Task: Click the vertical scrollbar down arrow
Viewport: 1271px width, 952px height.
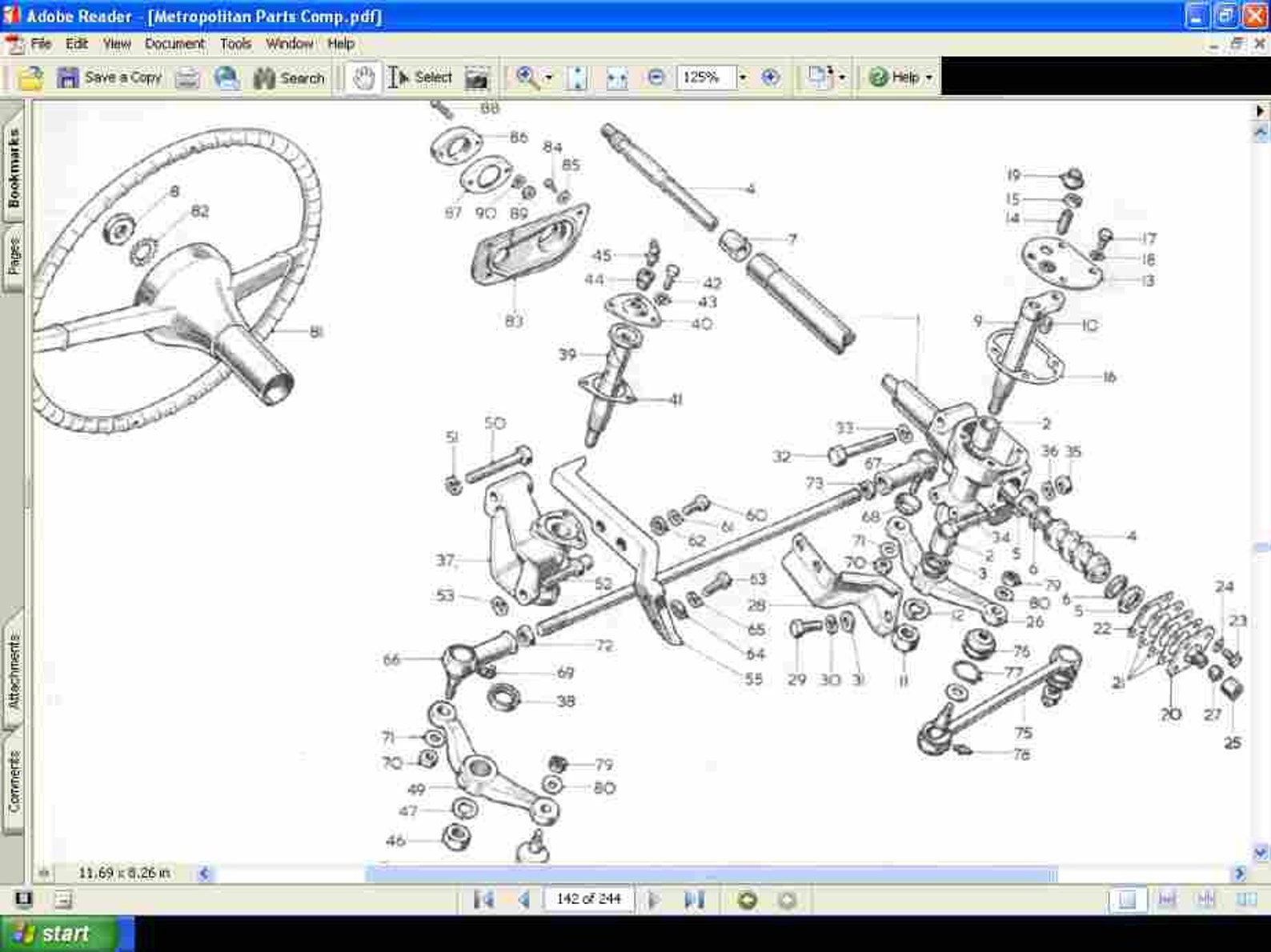Action: click(1261, 853)
